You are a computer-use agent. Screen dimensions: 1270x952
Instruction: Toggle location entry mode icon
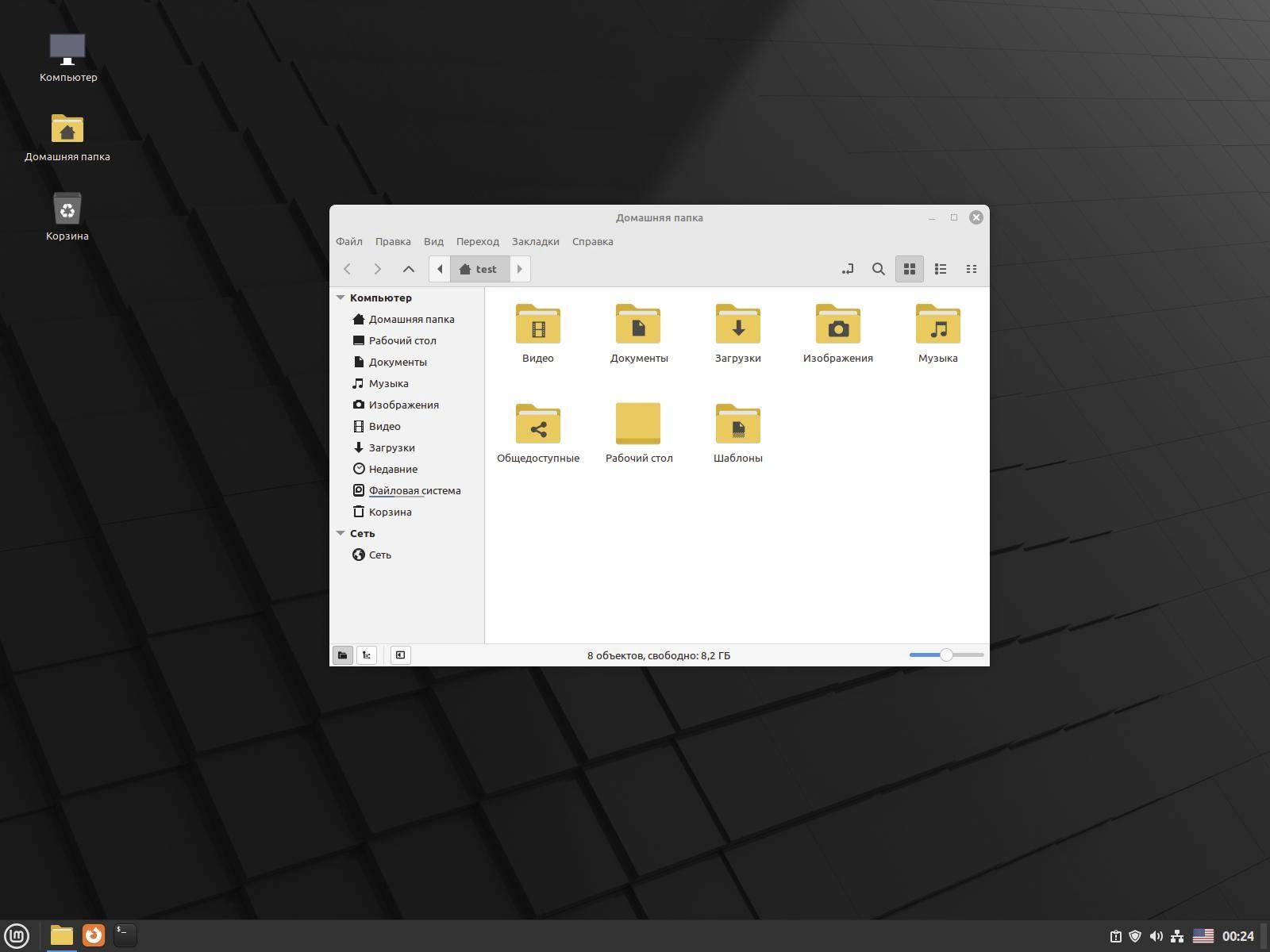848,269
